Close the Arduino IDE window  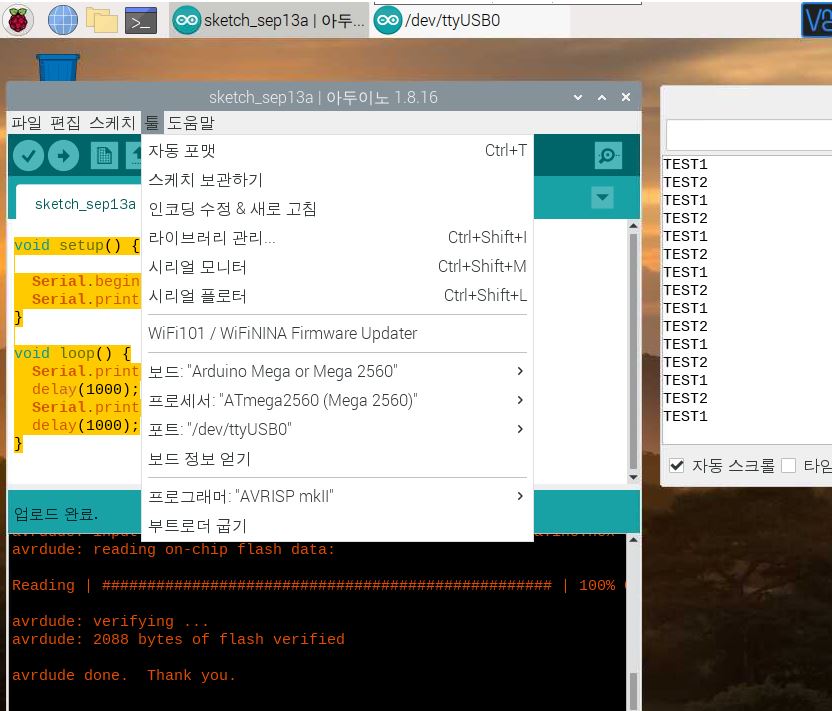click(626, 97)
